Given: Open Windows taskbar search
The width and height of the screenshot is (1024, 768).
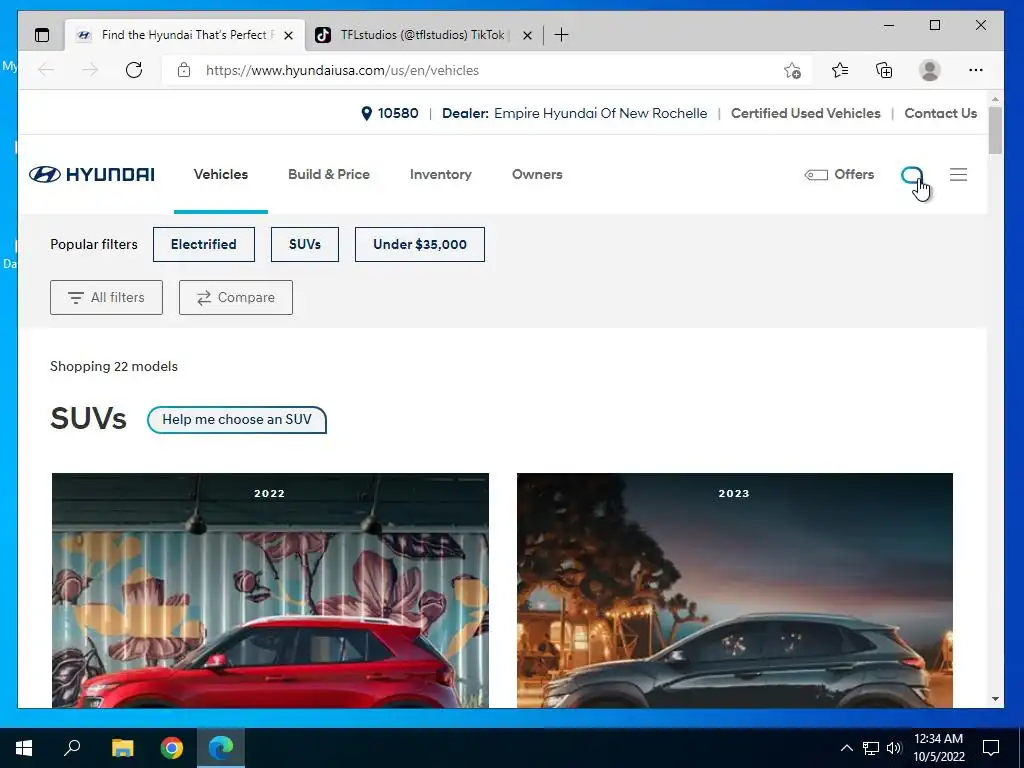Looking at the screenshot, I should coord(72,748).
